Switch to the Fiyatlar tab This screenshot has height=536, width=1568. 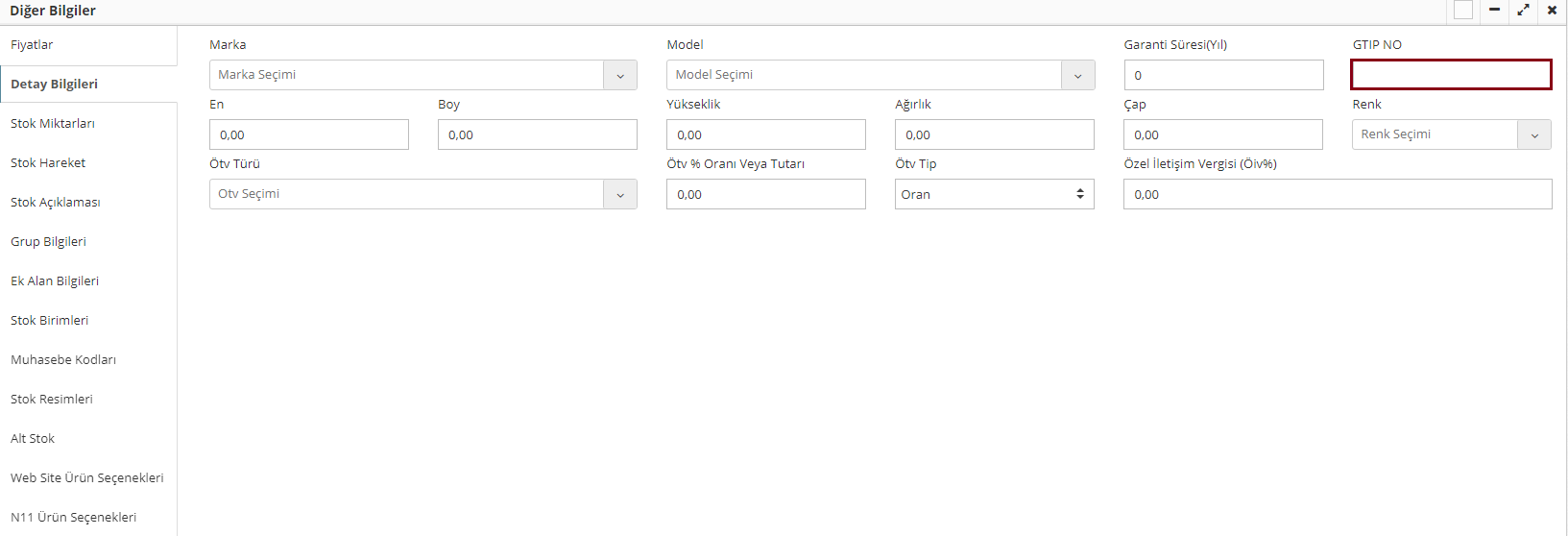click(x=32, y=45)
